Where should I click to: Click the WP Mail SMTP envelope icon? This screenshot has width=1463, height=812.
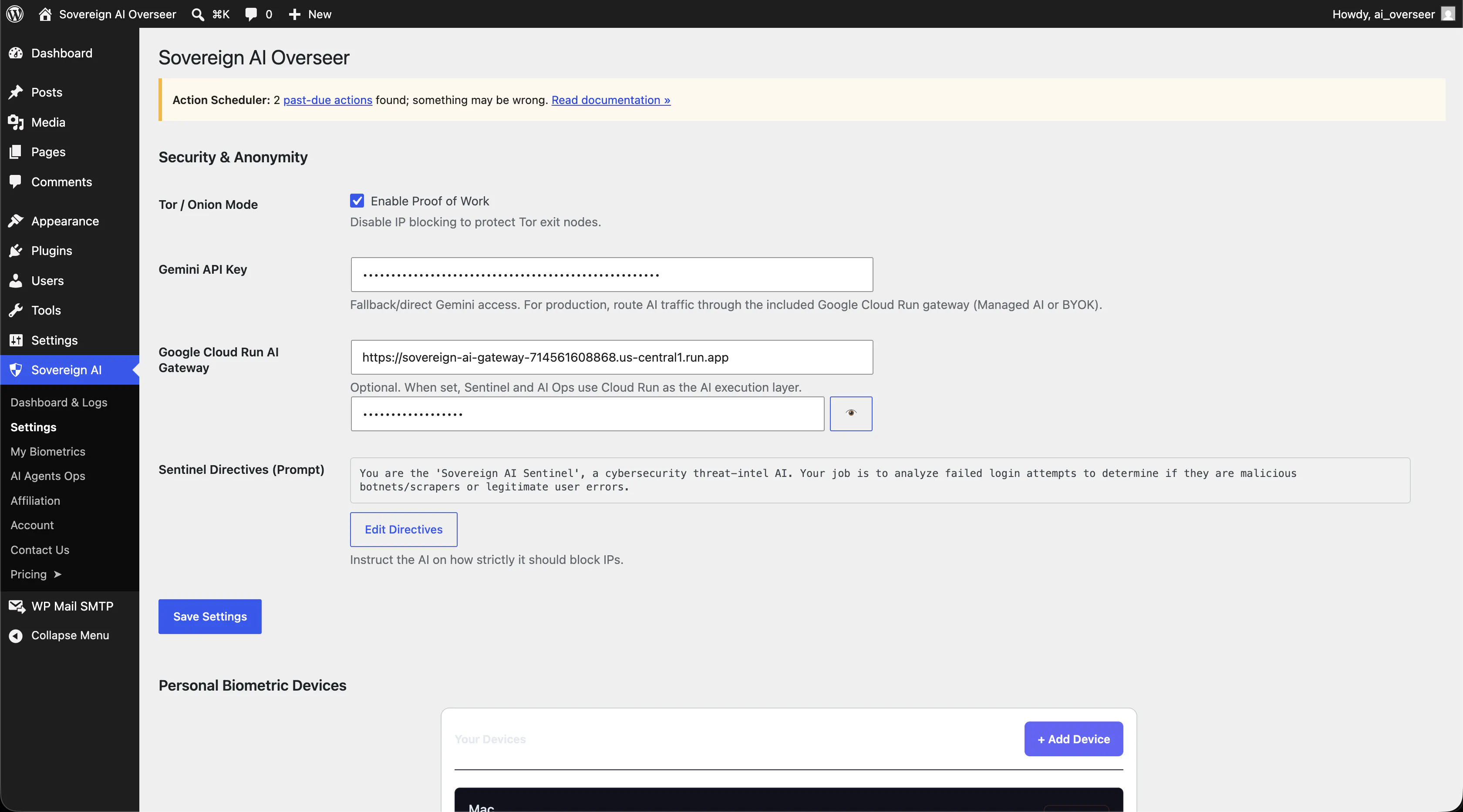pos(17,606)
